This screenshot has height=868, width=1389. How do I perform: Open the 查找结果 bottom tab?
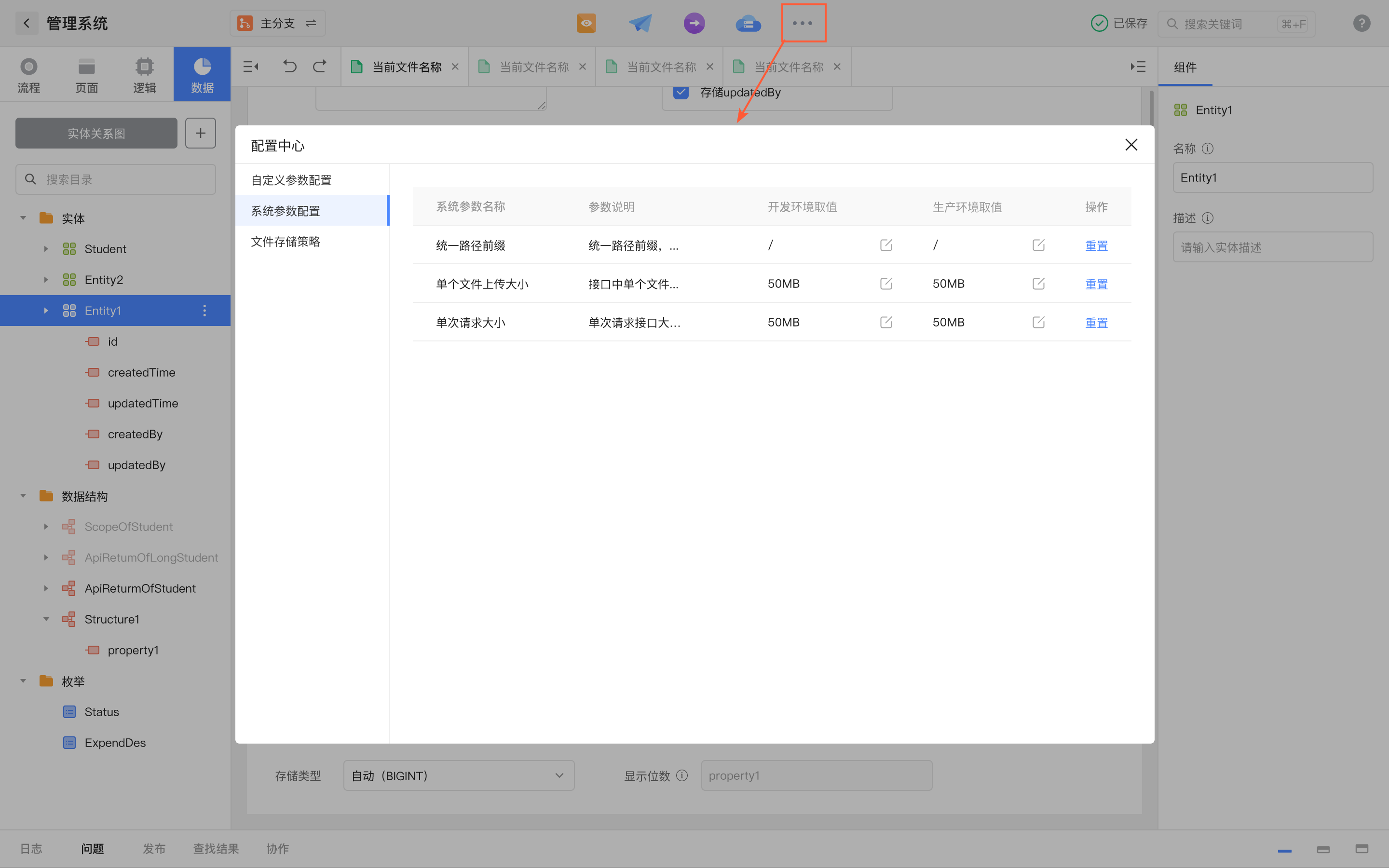click(x=216, y=849)
